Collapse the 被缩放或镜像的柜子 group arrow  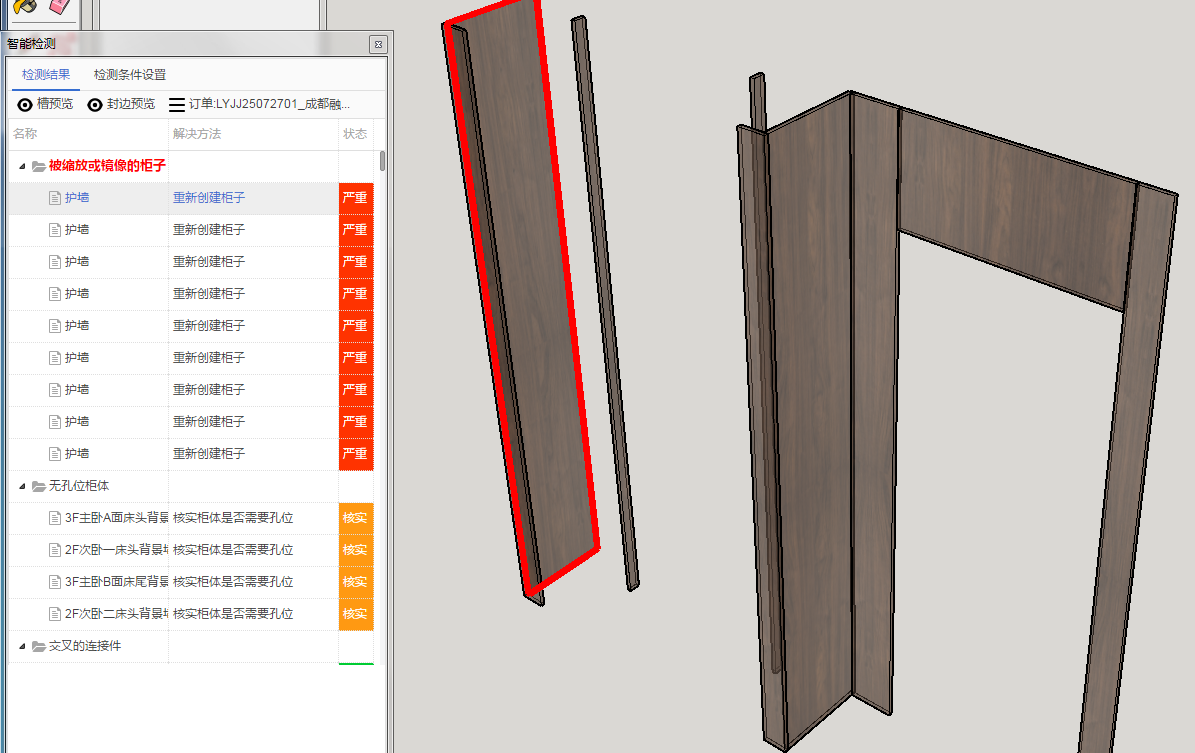coord(22,166)
